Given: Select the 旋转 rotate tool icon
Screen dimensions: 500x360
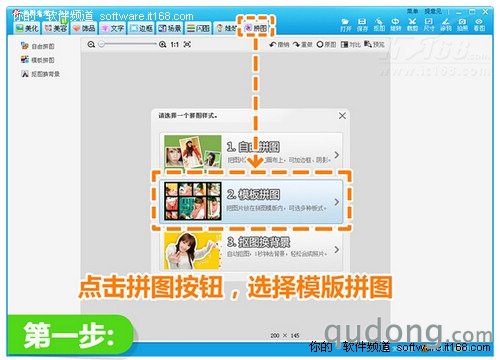Looking at the screenshot, I should 395,25.
